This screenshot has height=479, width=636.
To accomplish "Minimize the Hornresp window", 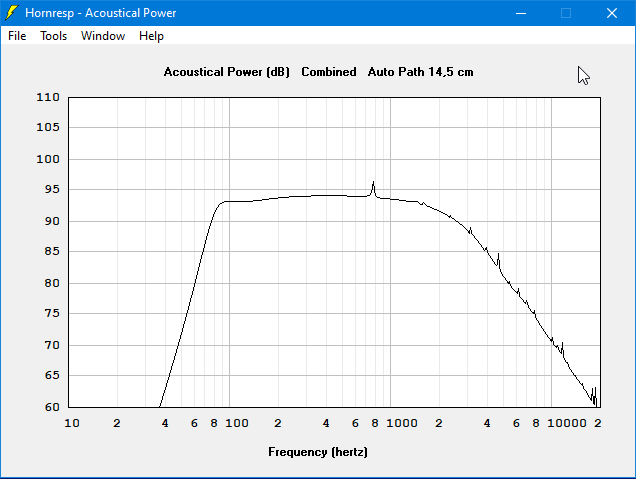I will (521, 13).
